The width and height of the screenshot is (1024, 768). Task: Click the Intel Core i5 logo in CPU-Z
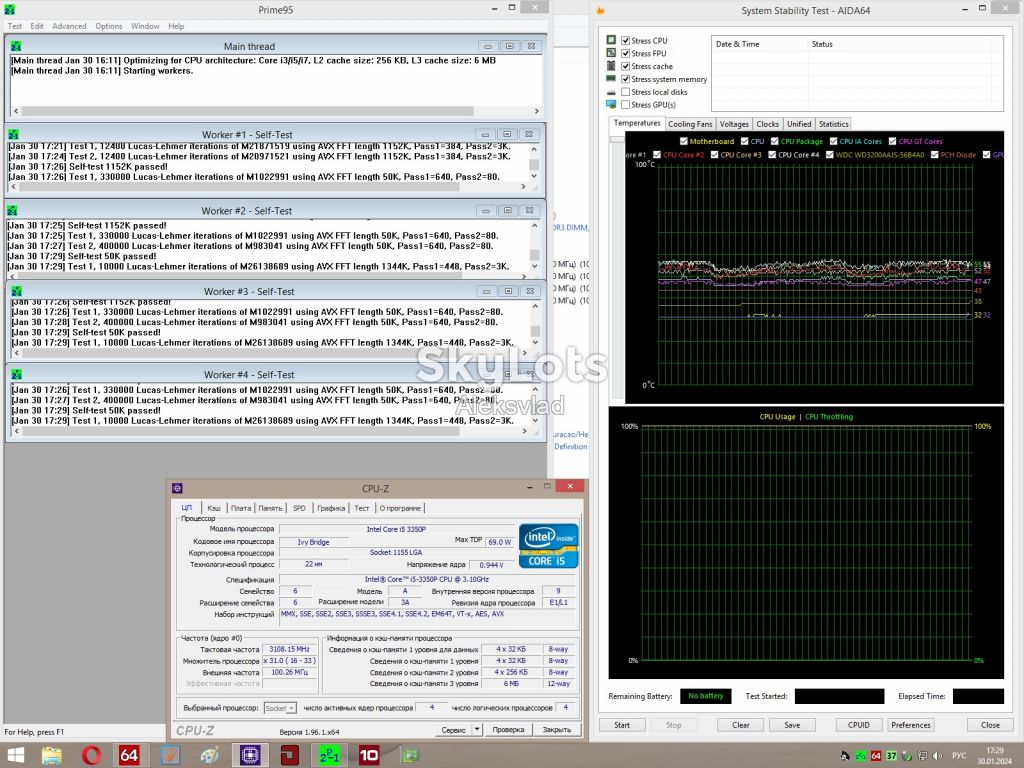[x=549, y=545]
